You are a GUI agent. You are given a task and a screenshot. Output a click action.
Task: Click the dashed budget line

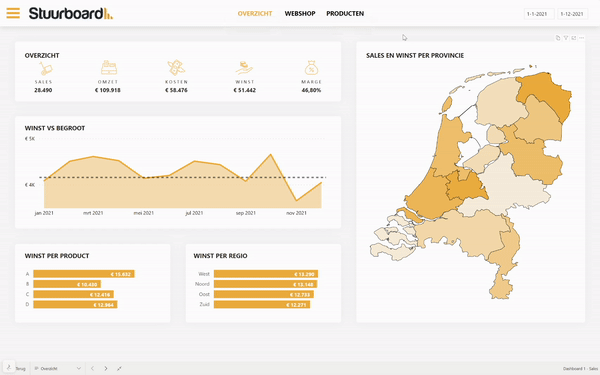pyautogui.click(x=183, y=178)
